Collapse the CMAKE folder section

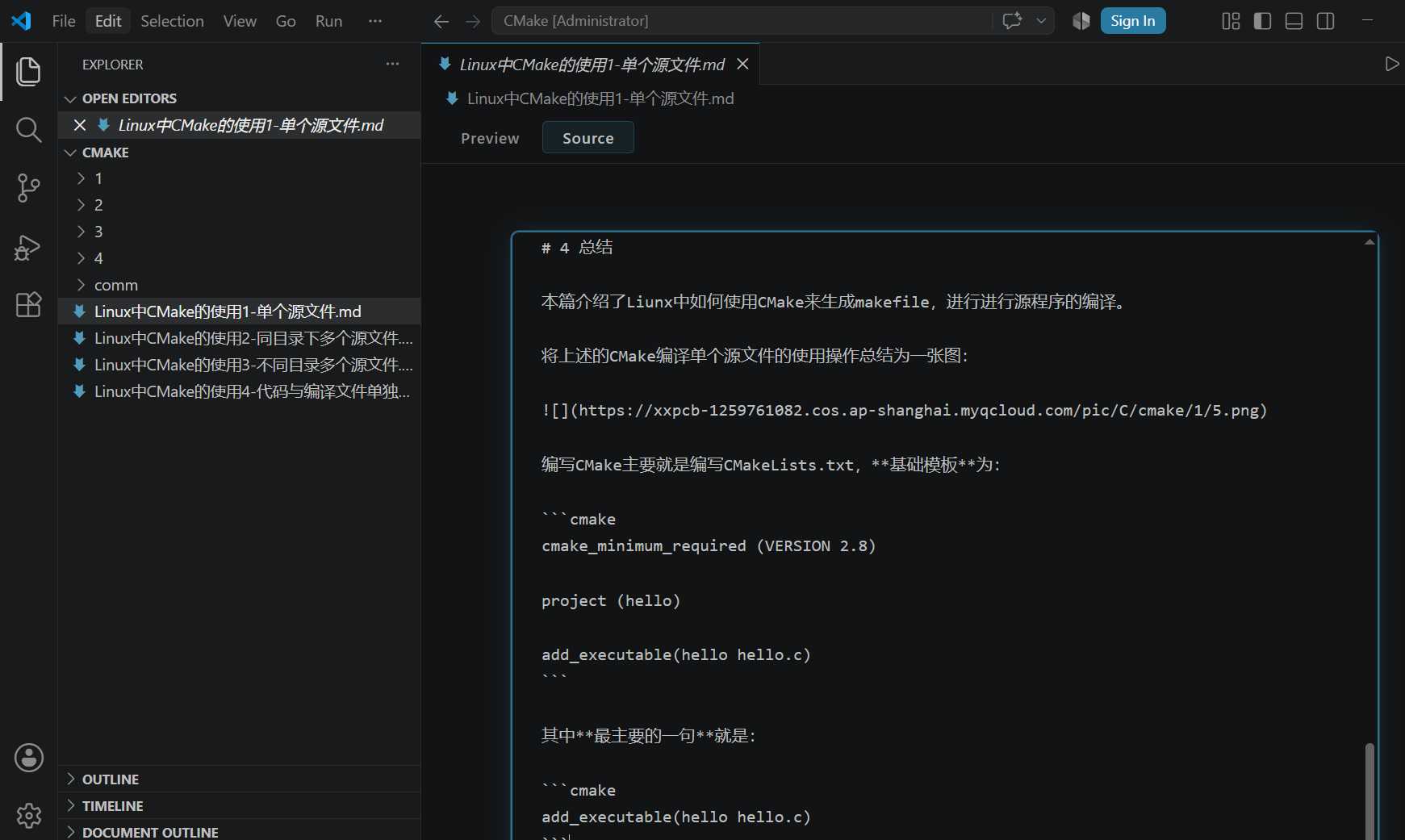point(240,153)
